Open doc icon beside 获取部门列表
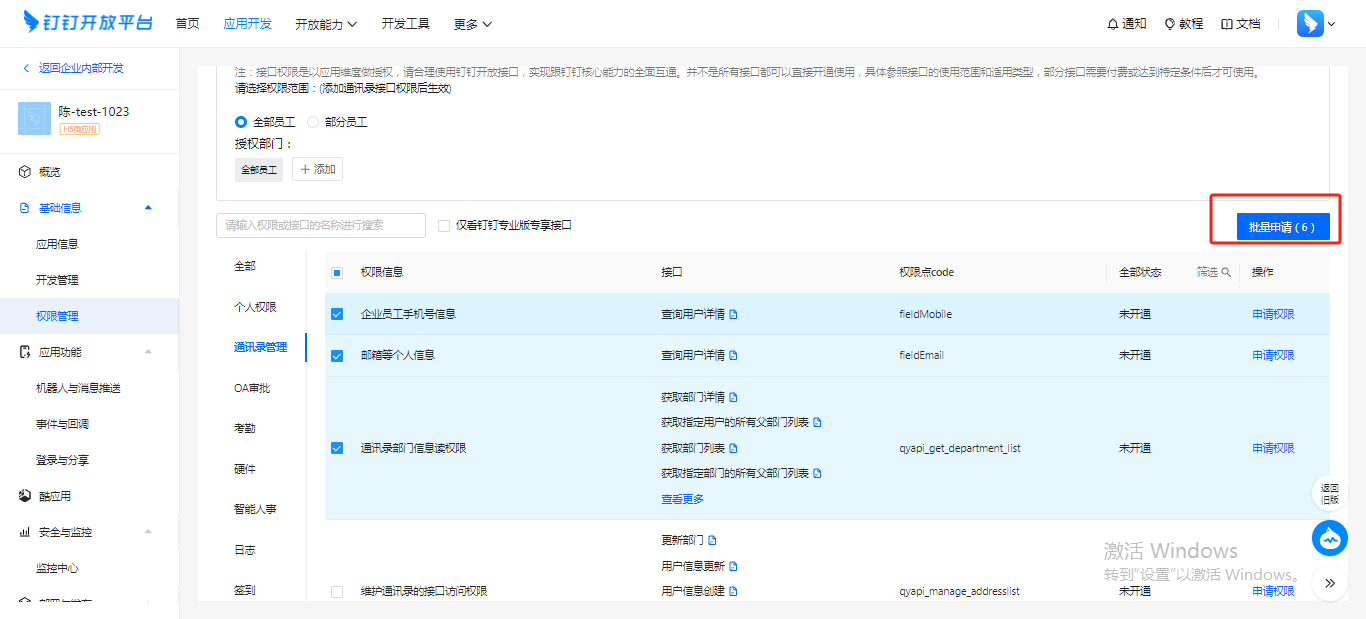 (x=733, y=448)
